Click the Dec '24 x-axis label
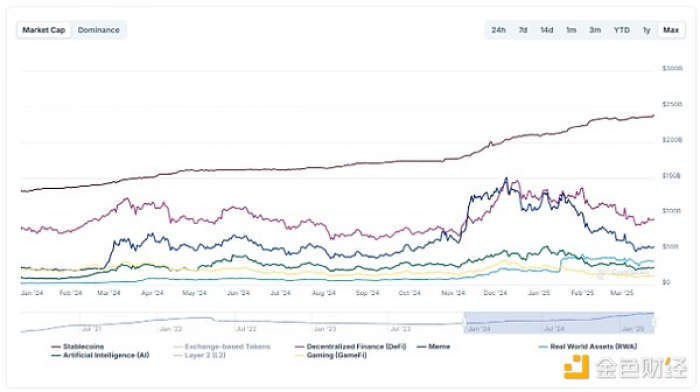 (496, 293)
